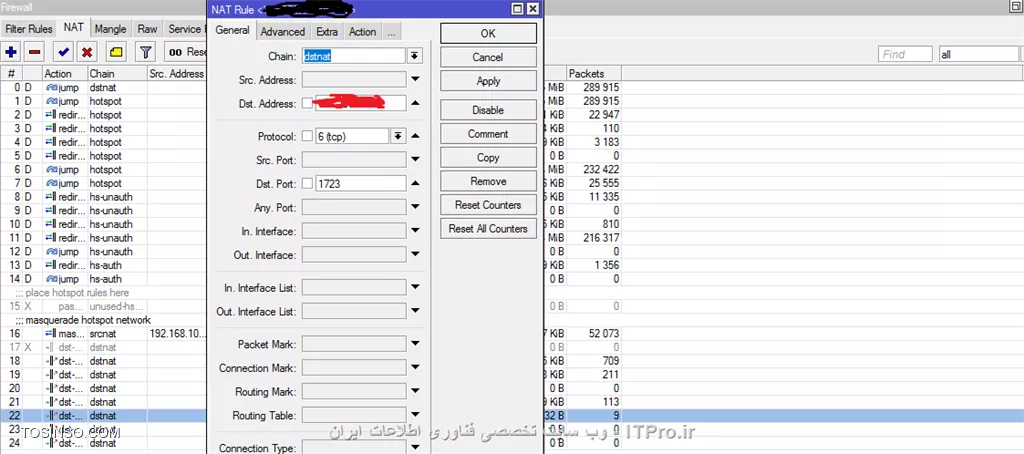Expand the In. Interface List field

(415, 287)
